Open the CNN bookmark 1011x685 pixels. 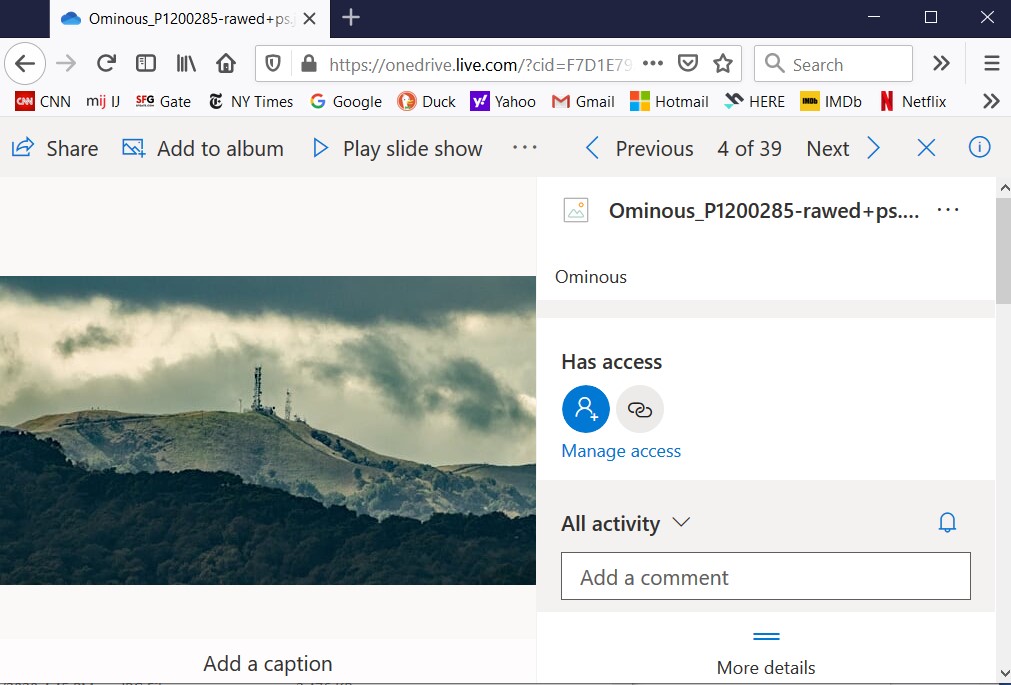(x=43, y=101)
